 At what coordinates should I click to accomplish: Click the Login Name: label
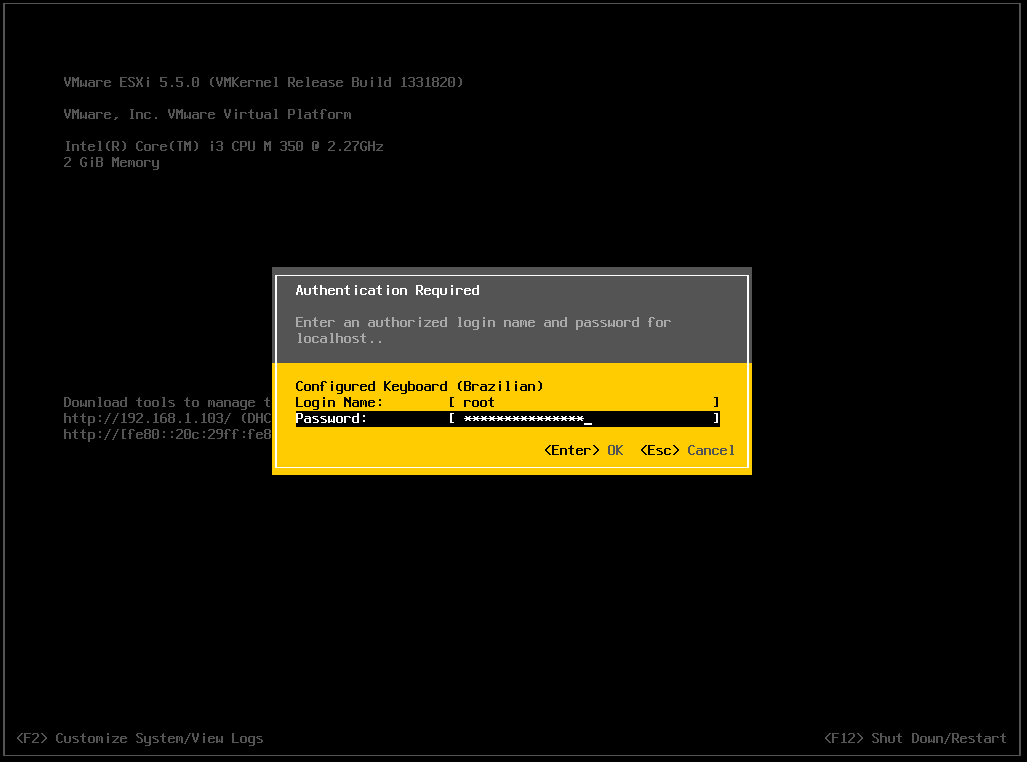pyautogui.click(x=339, y=402)
